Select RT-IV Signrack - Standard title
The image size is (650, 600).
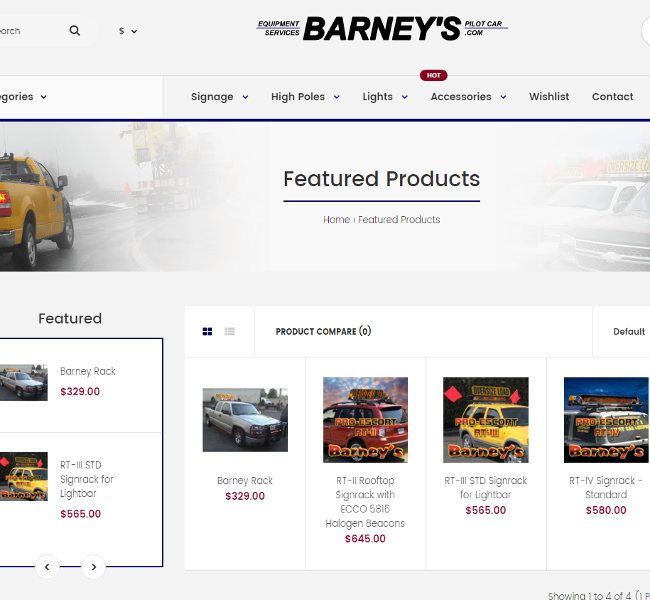click(606, 487)
